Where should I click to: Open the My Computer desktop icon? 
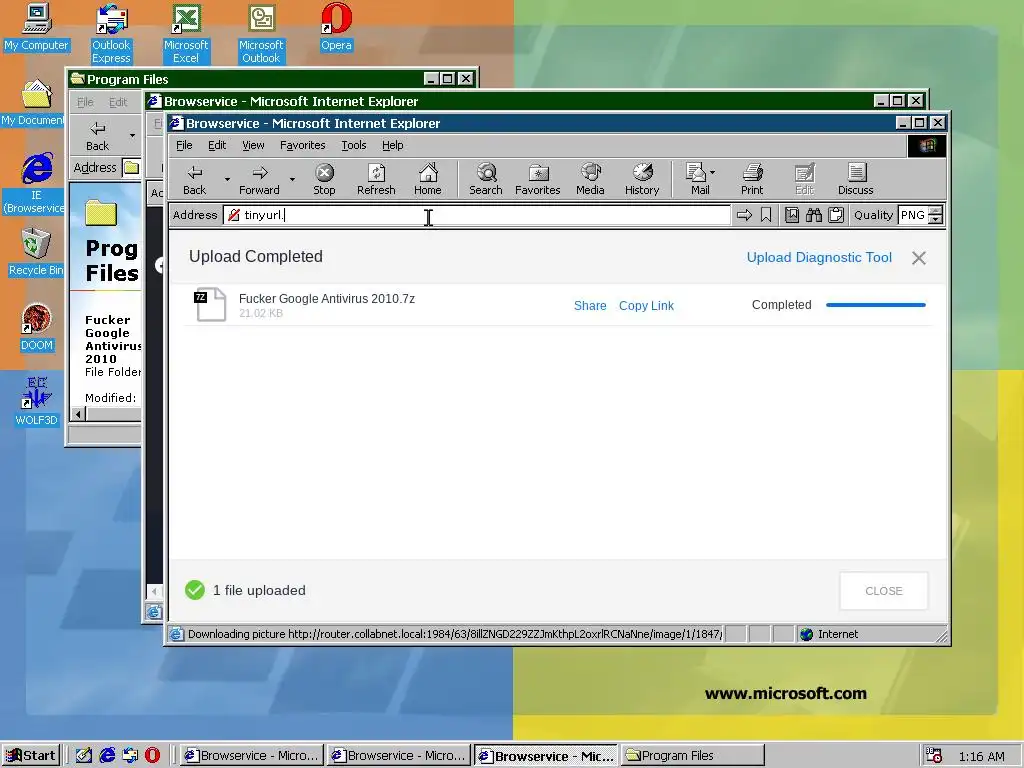click(x=36, y=27)
